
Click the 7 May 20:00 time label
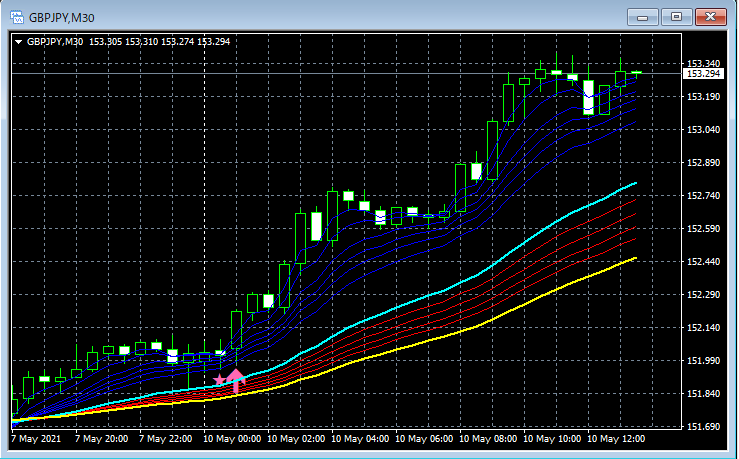click(101, 439)
